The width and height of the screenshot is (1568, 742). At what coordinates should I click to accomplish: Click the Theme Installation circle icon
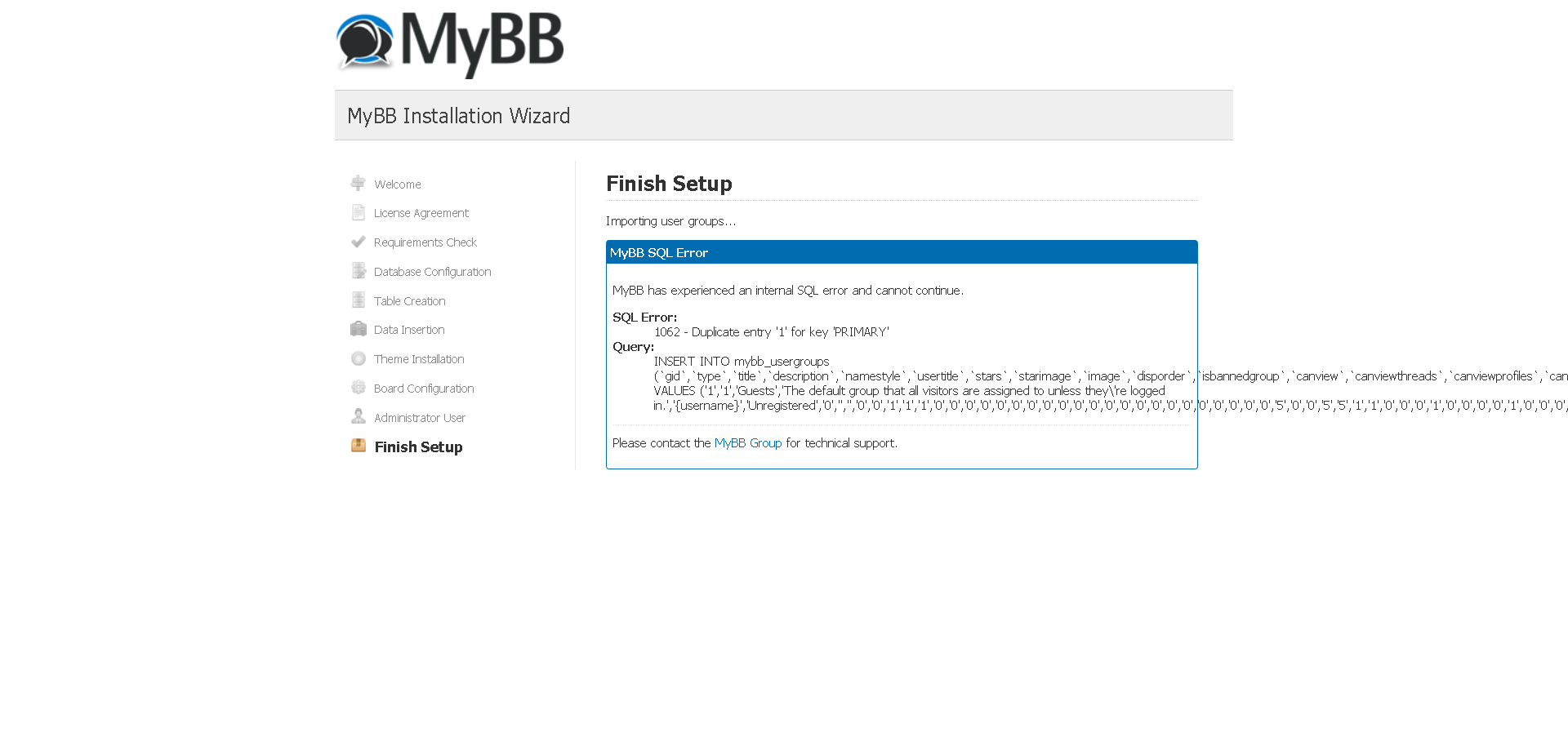(x=358, y=359)
